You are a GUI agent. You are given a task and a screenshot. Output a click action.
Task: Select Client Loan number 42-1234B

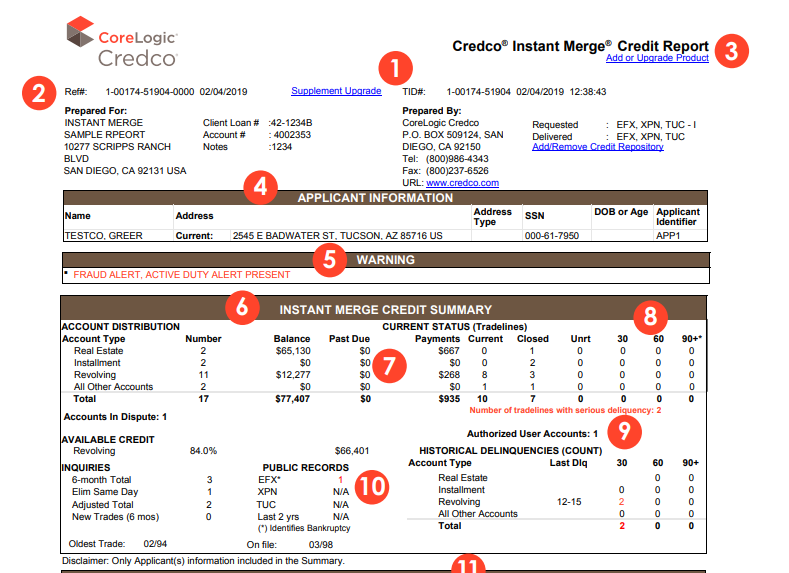[291, 123]
